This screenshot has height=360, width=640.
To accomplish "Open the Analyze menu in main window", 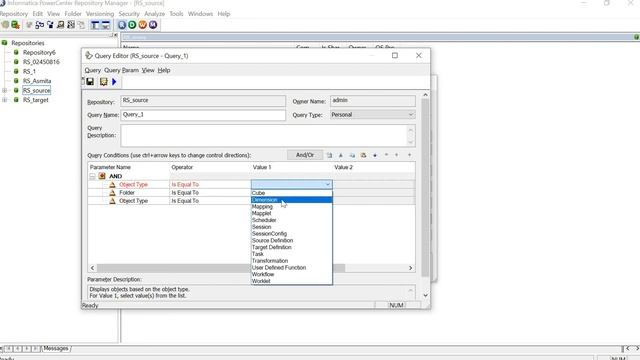I will coord(154,13).
